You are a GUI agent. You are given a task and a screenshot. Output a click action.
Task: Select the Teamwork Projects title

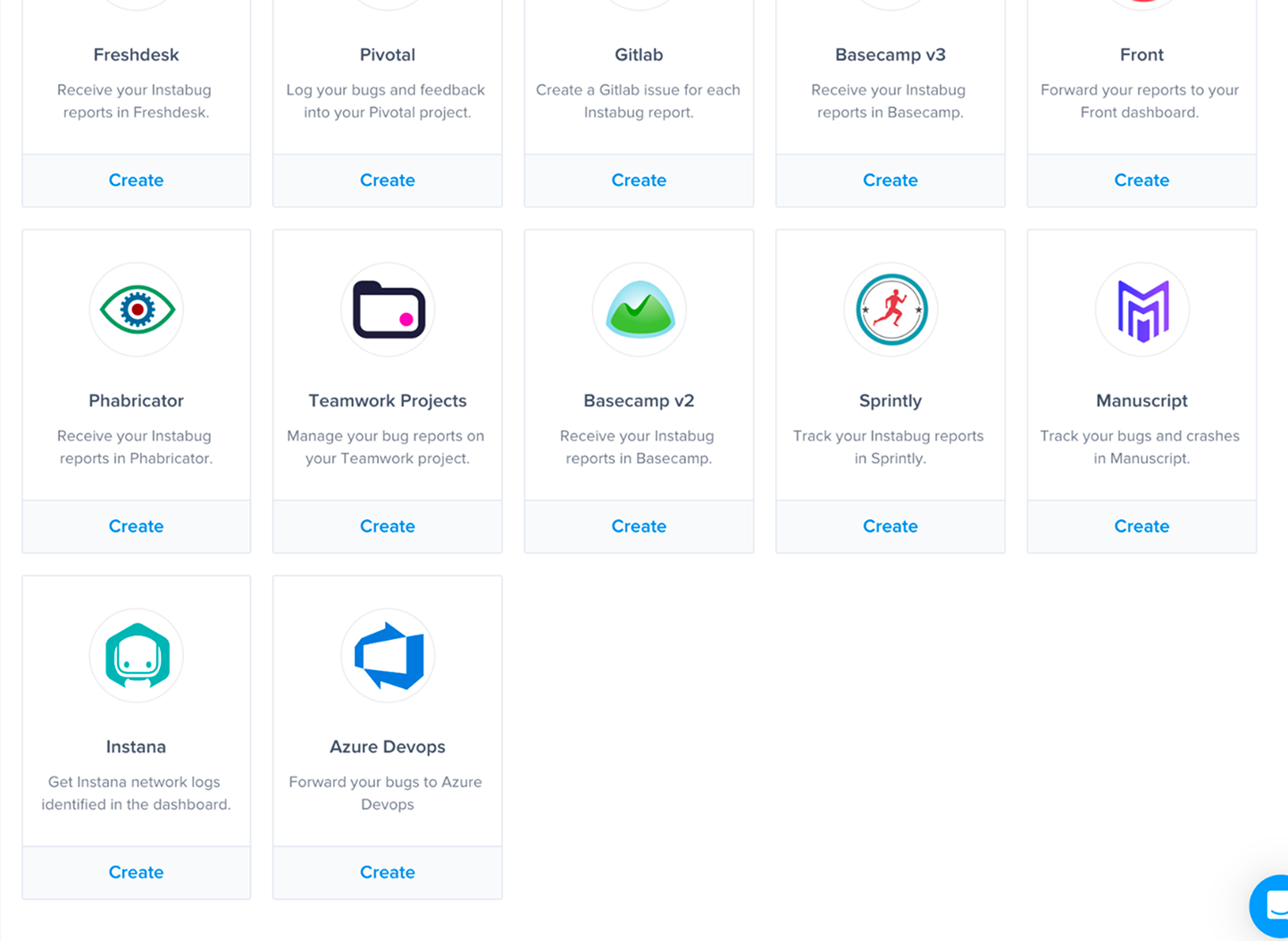coord(388,400)
